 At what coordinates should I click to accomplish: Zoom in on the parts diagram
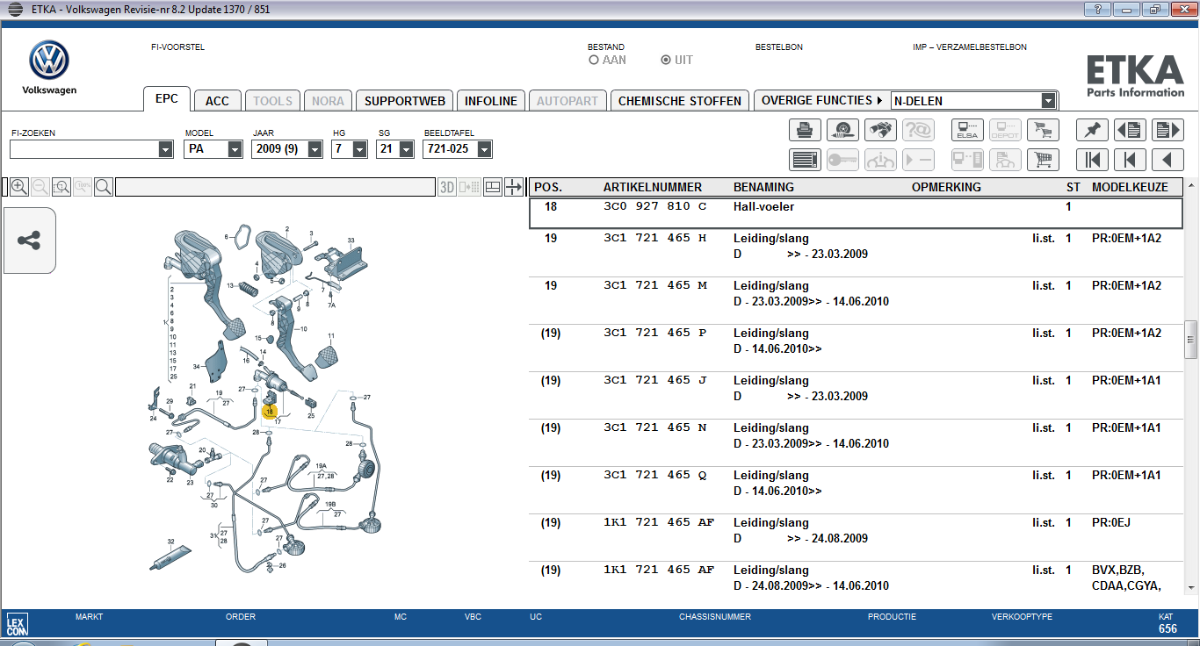click(19, 187)
